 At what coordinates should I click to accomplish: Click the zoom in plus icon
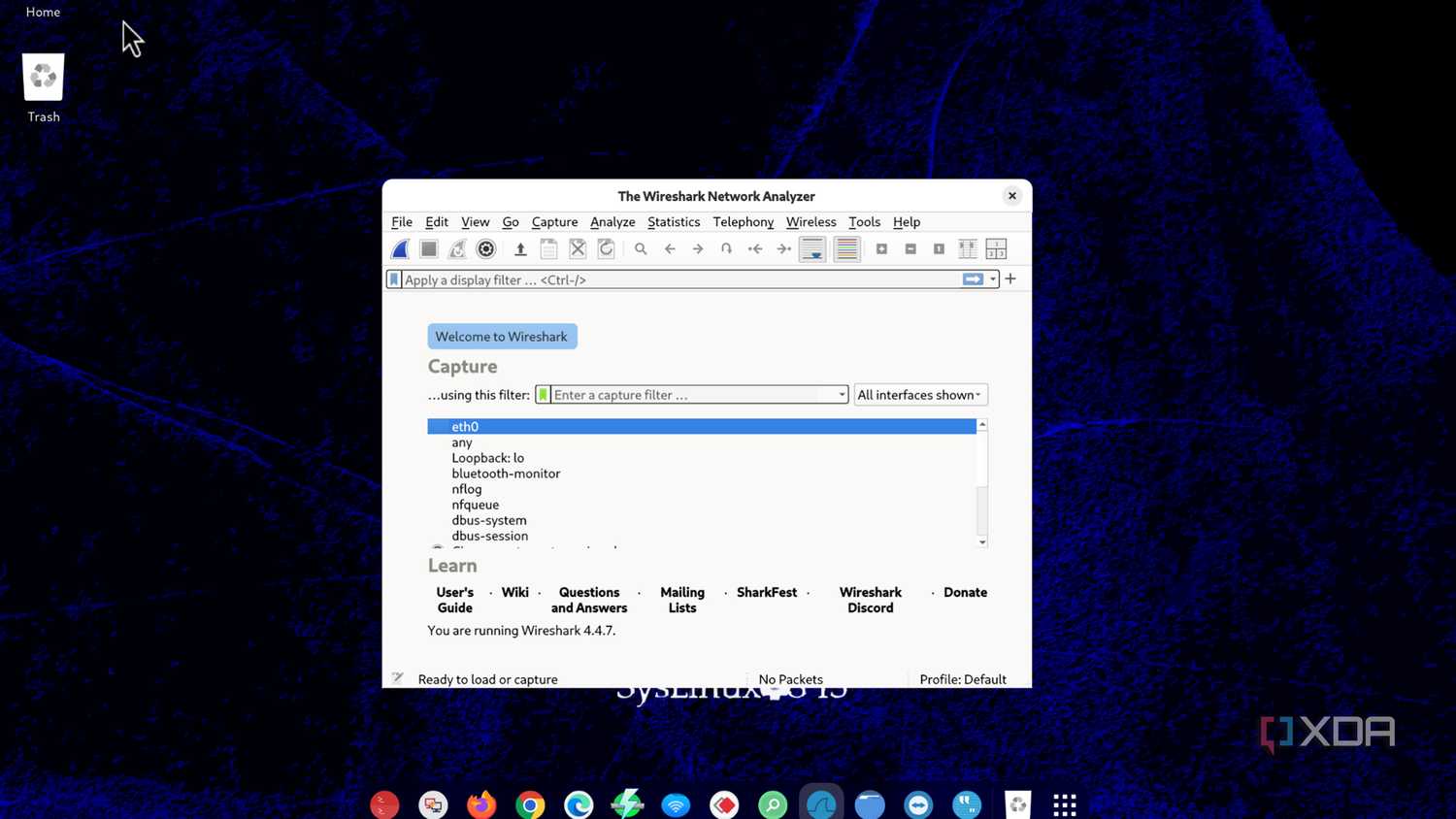coord(881,249)
